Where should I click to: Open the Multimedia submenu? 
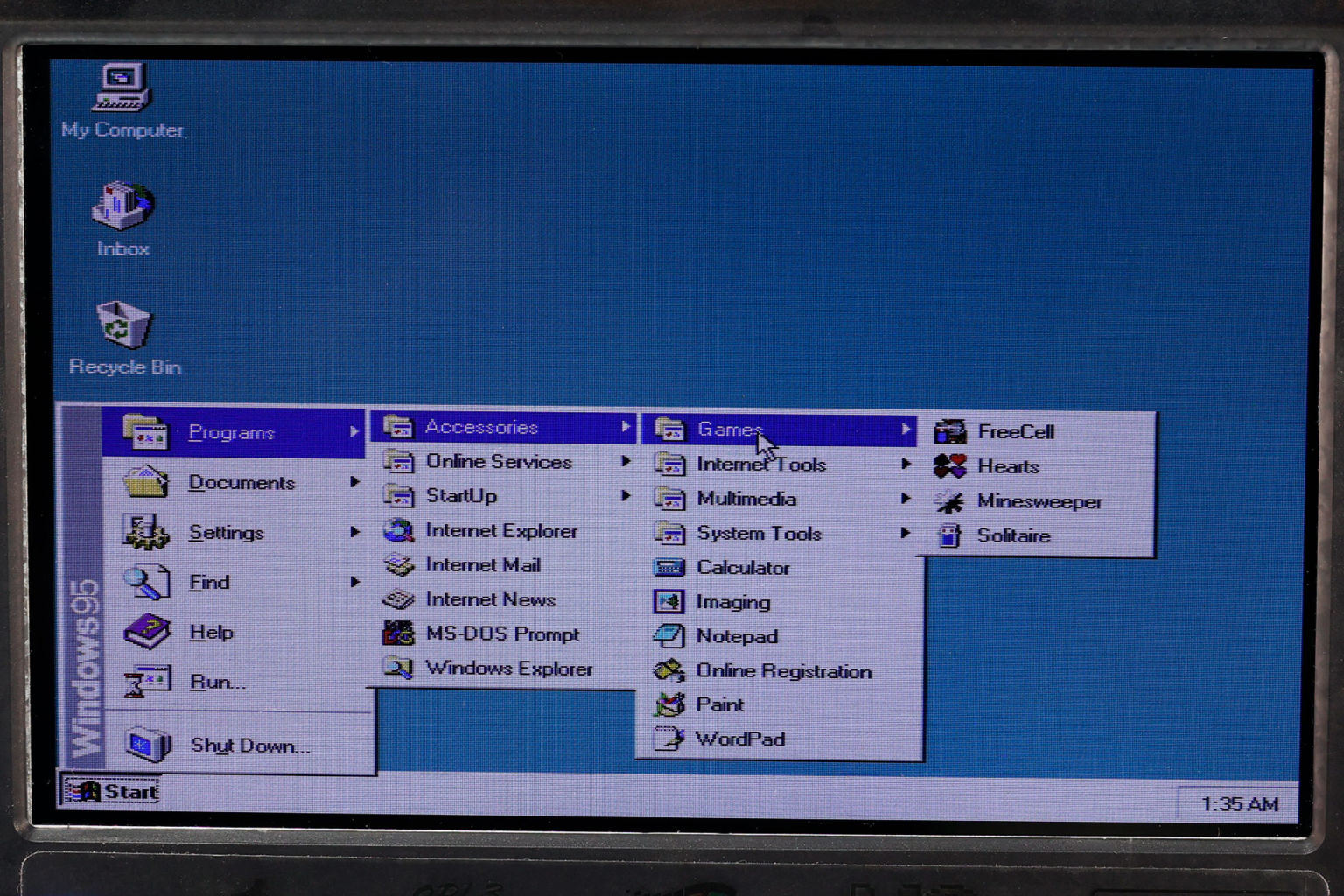745,499
